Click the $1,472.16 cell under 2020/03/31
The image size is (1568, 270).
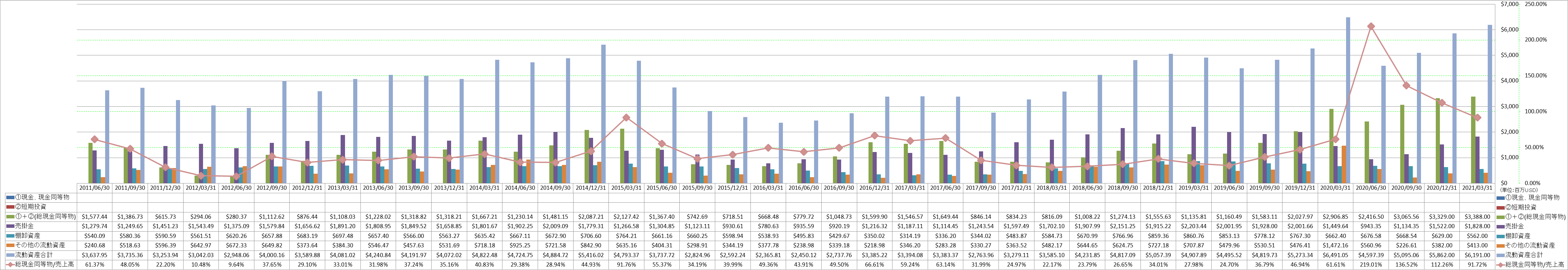pyautogui.click(x=1336, y=246)
